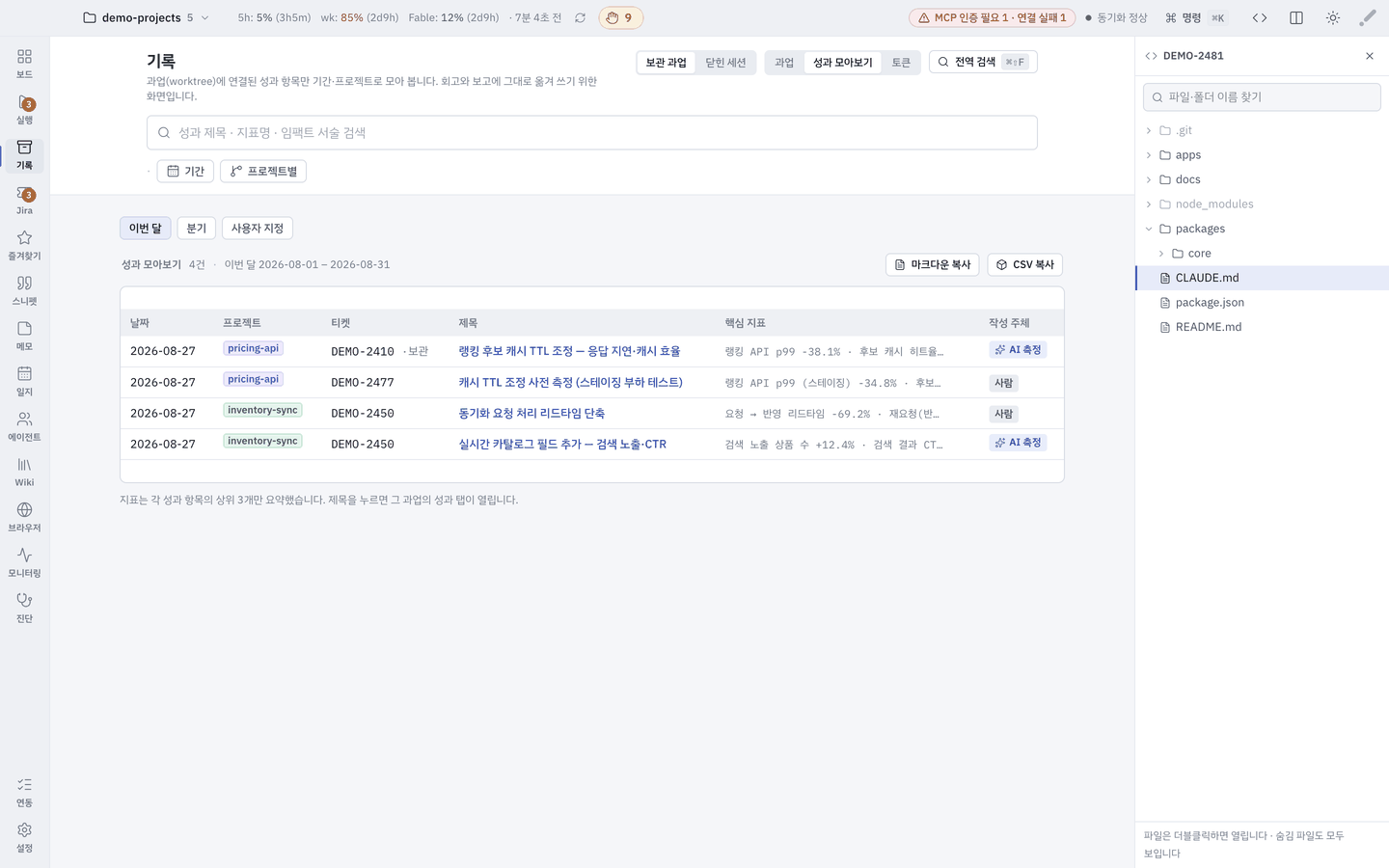Select the 이번 달 period option
The image size is (1389, 868).
pyautogui.click(x=146, y=229)
